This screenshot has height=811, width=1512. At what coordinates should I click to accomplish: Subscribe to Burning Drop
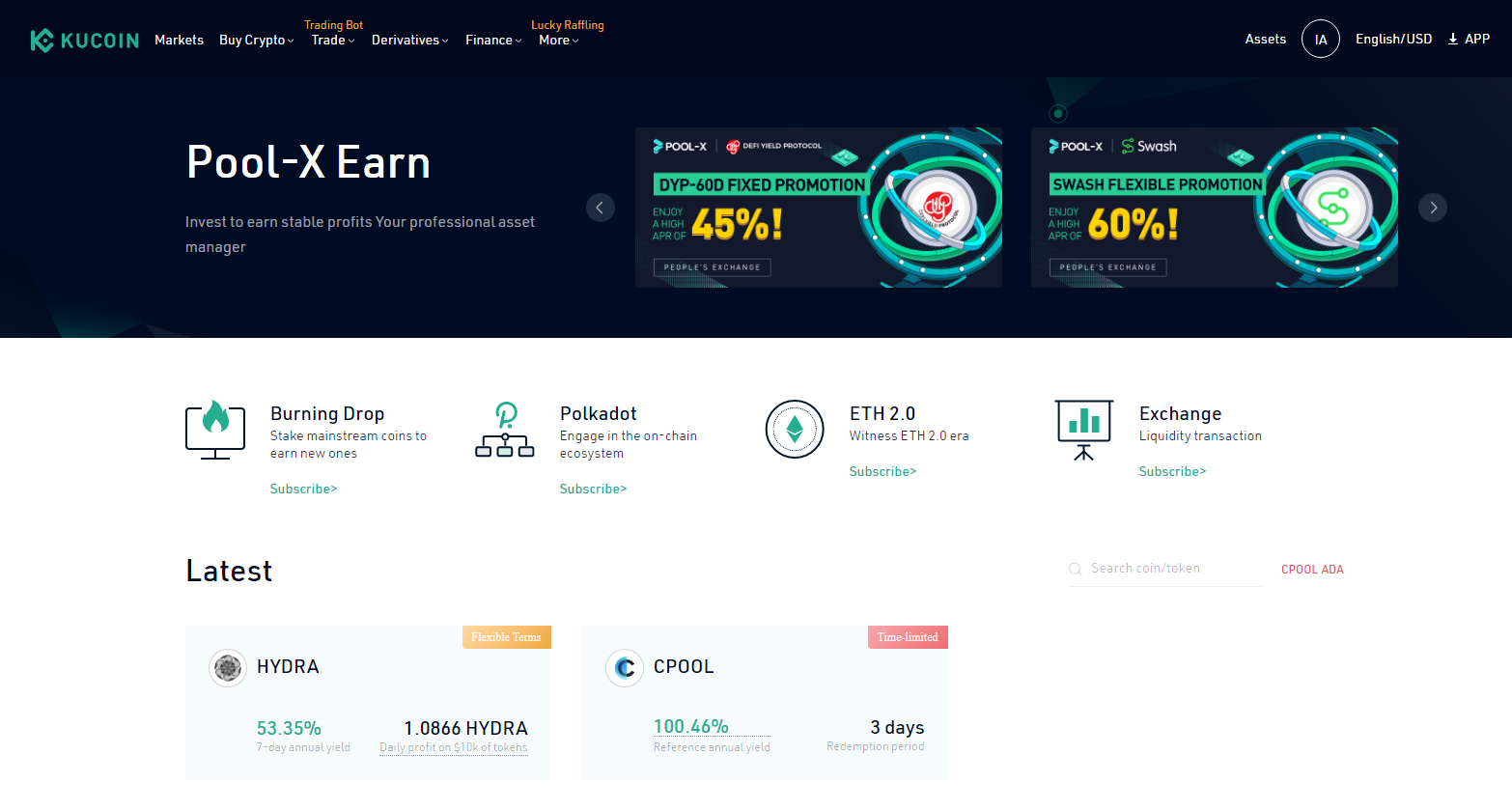coord(303,489)
